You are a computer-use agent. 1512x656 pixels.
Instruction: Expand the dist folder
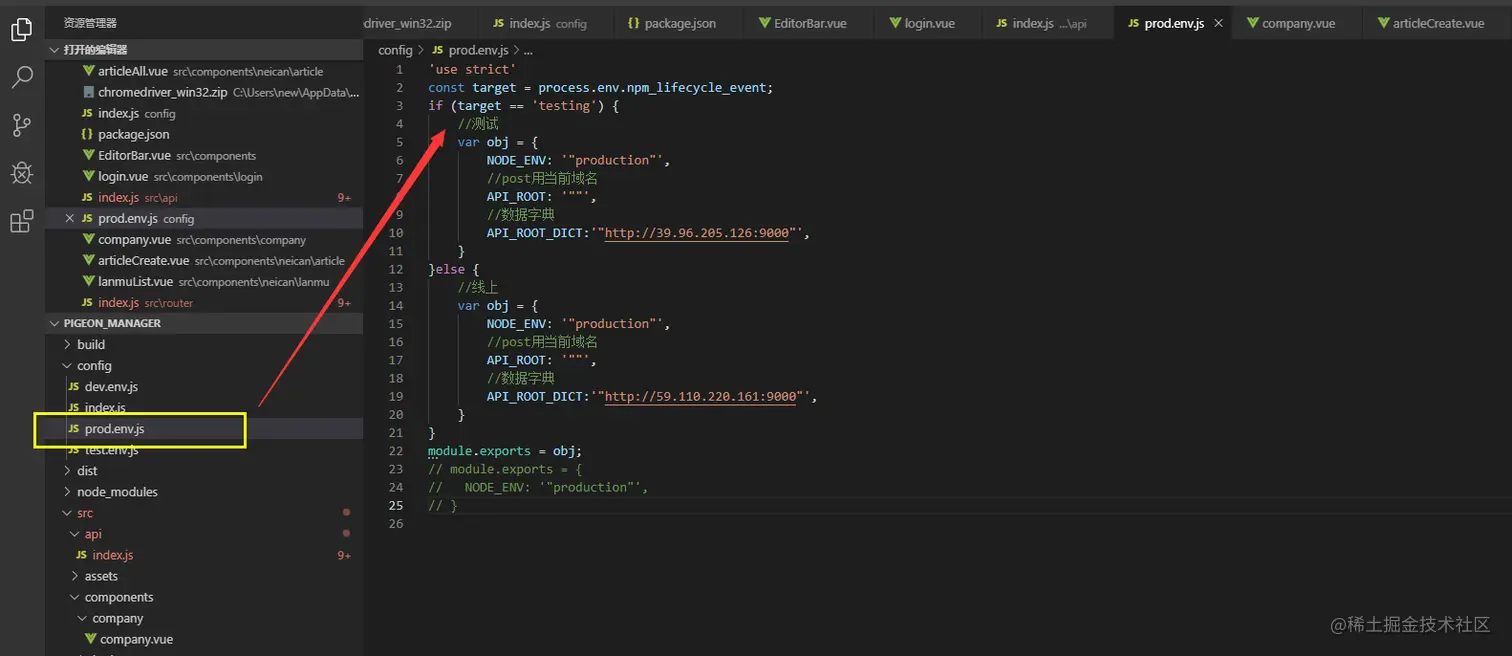87,470
